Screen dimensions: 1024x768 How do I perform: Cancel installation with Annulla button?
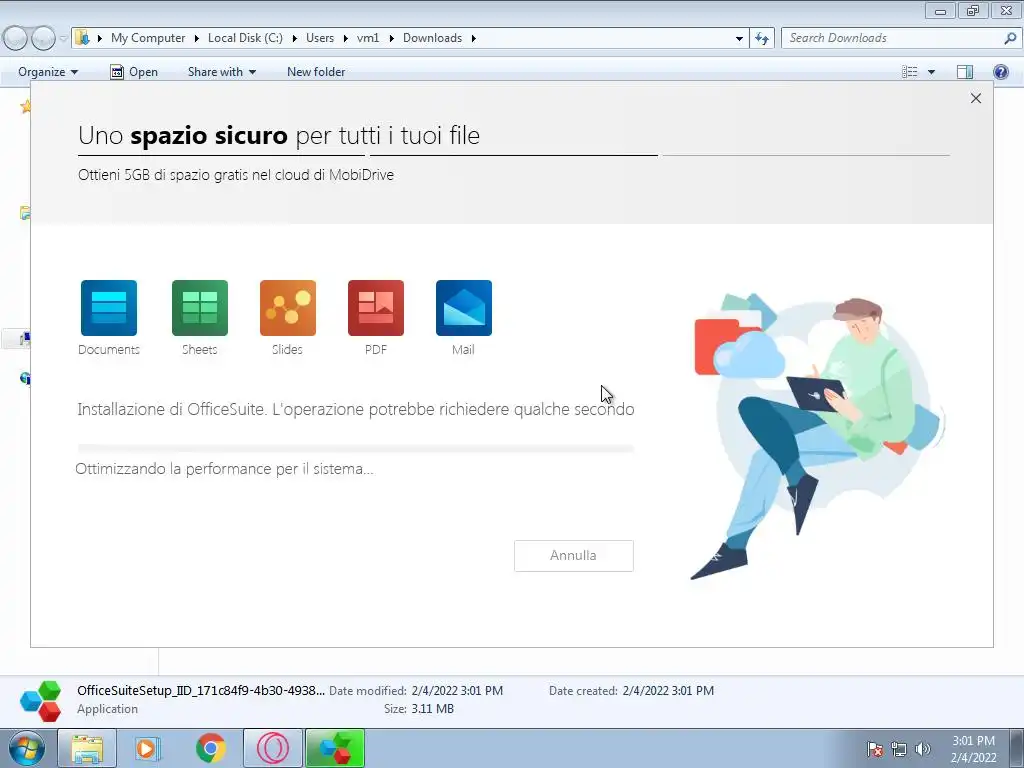[x=573, y=556]
